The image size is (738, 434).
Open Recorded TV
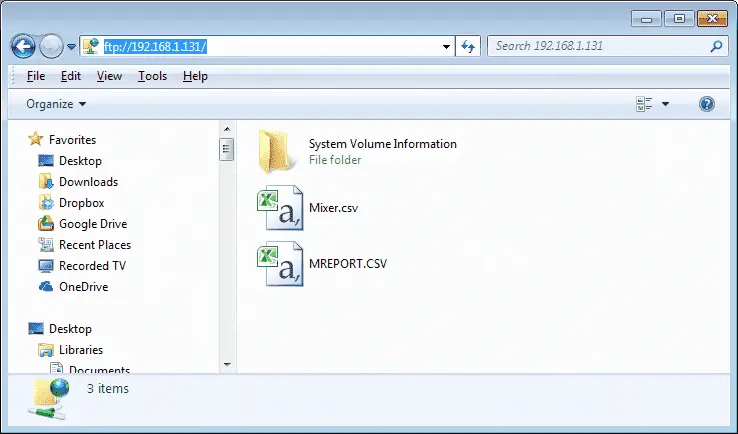[x=92, y=266]
